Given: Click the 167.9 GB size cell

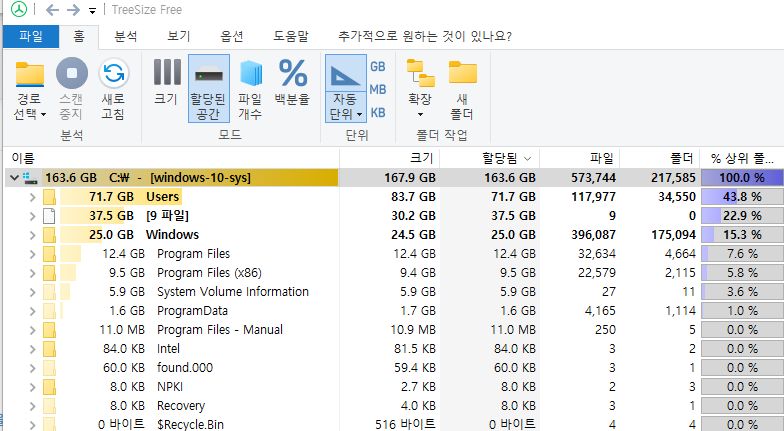Looking at the screenshot, I should (410, 178).
